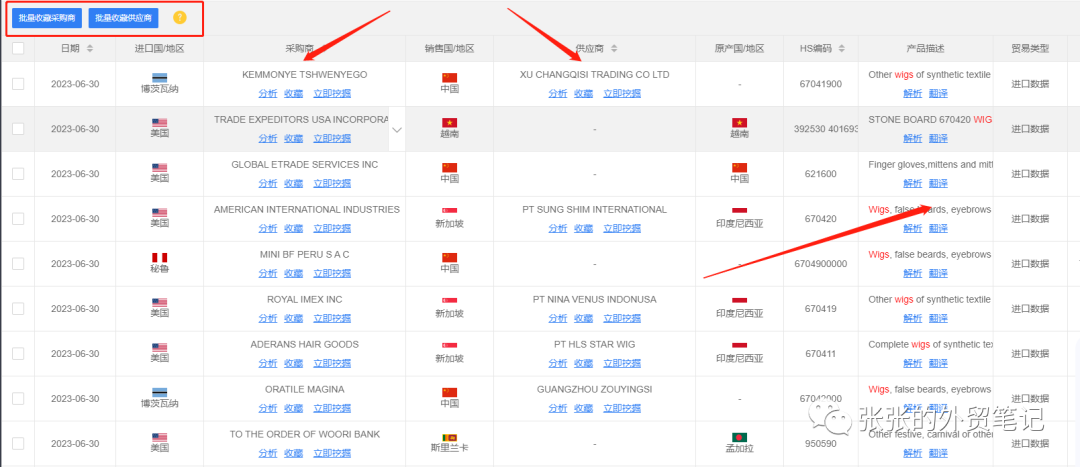Click 解析 in the 670419 row

913,318
